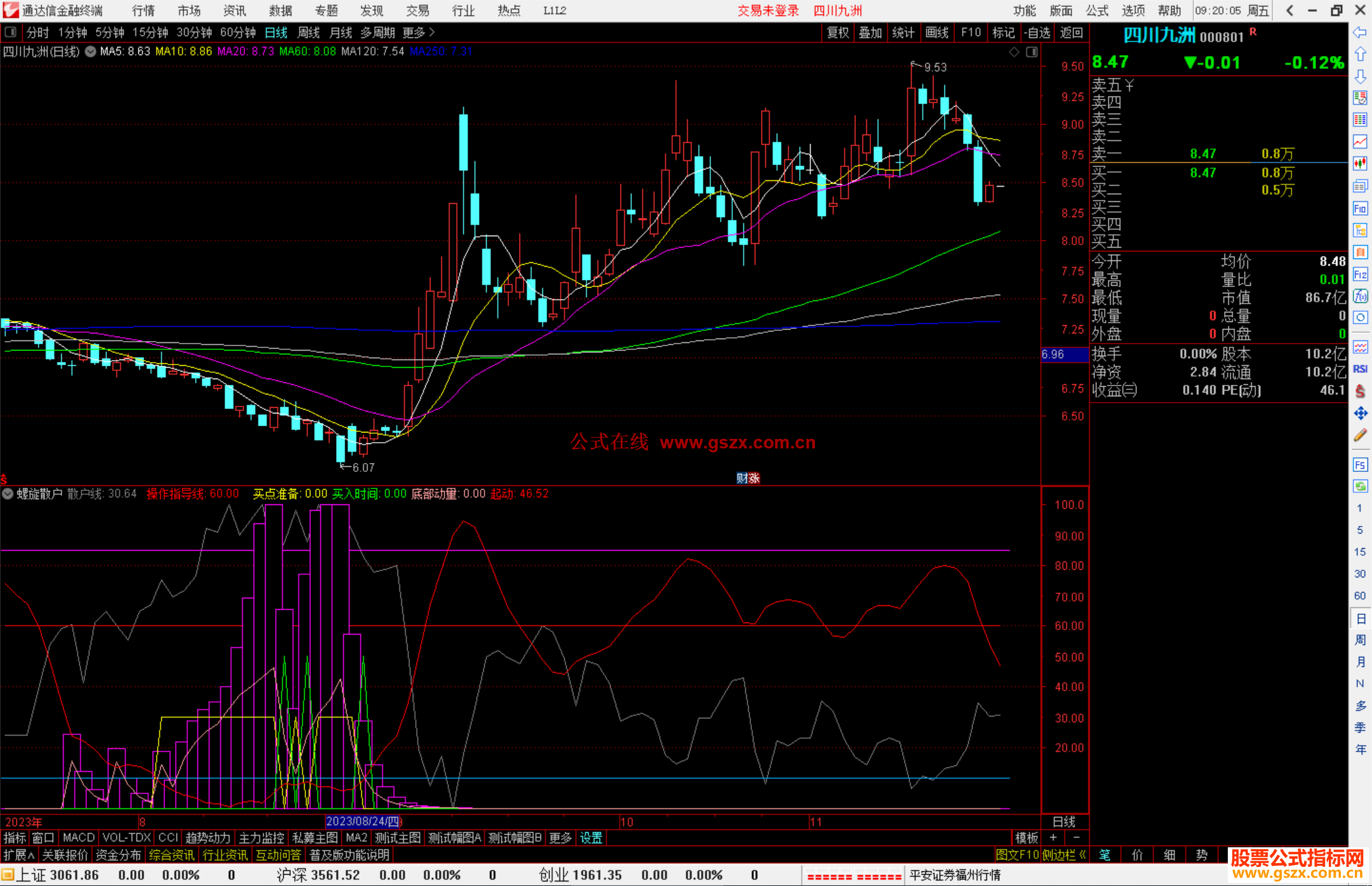Expand the 更多 period options
This screenshot has height=886, width=1372.
coord(419,32)
